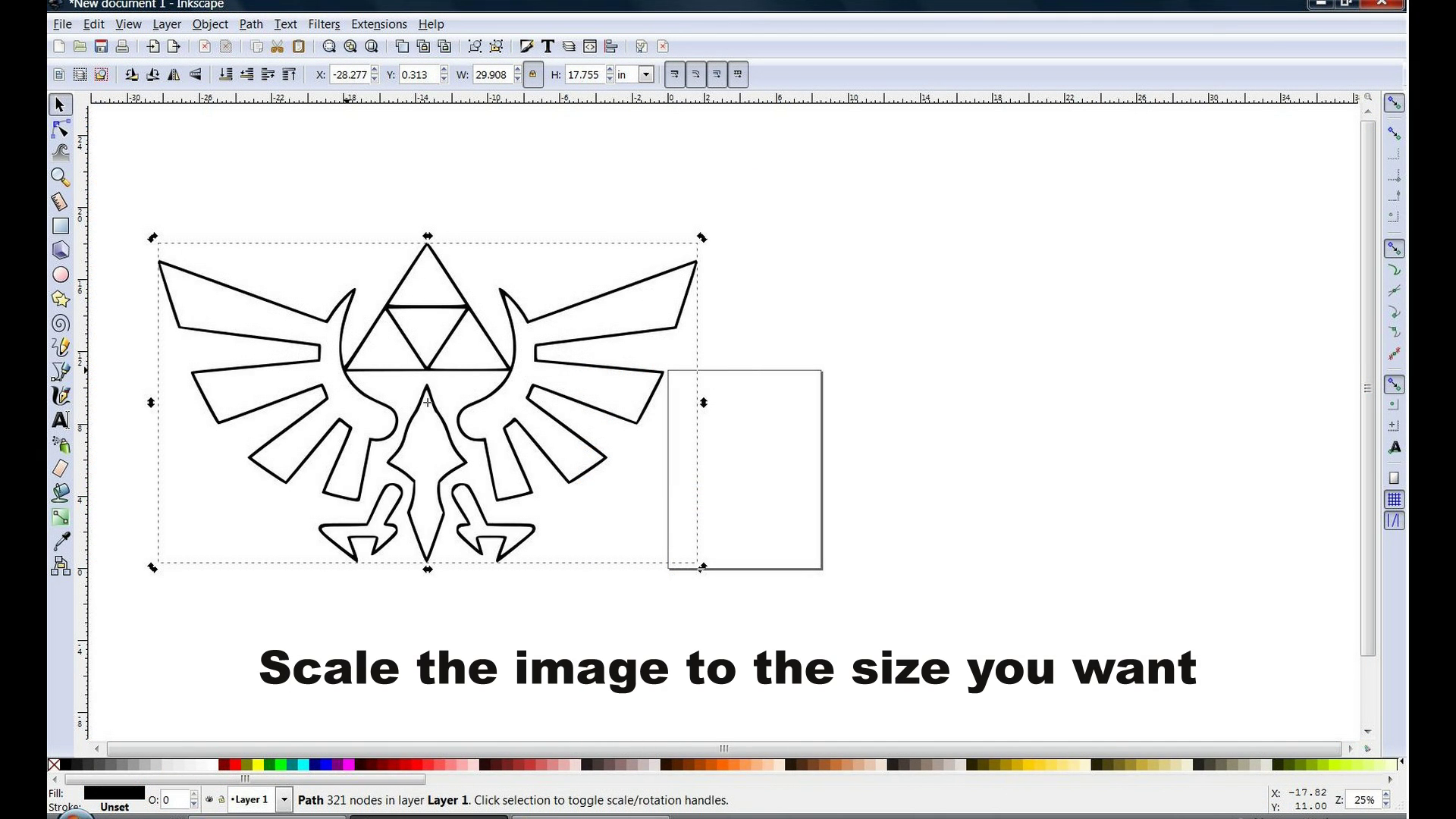Toggle the width/height lock ratio
The image size is (1456, 819).
pyautogui.click(x=532, y=74)
